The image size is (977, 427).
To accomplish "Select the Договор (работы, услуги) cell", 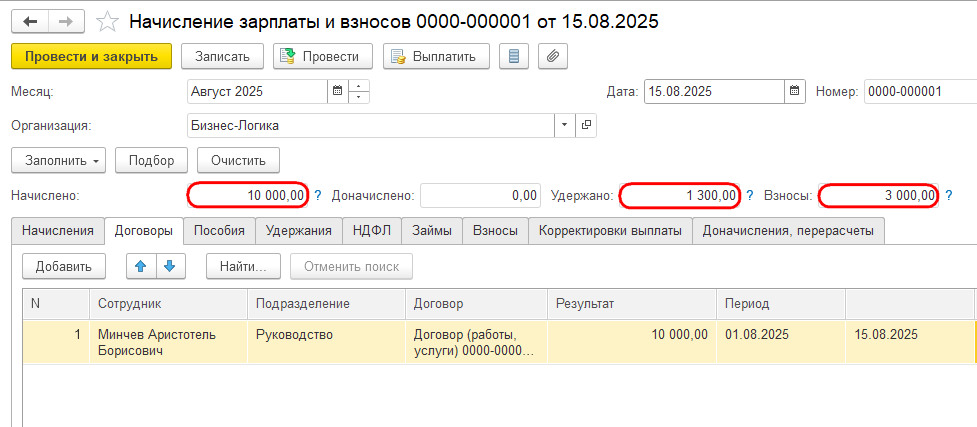I will (476, 342).
